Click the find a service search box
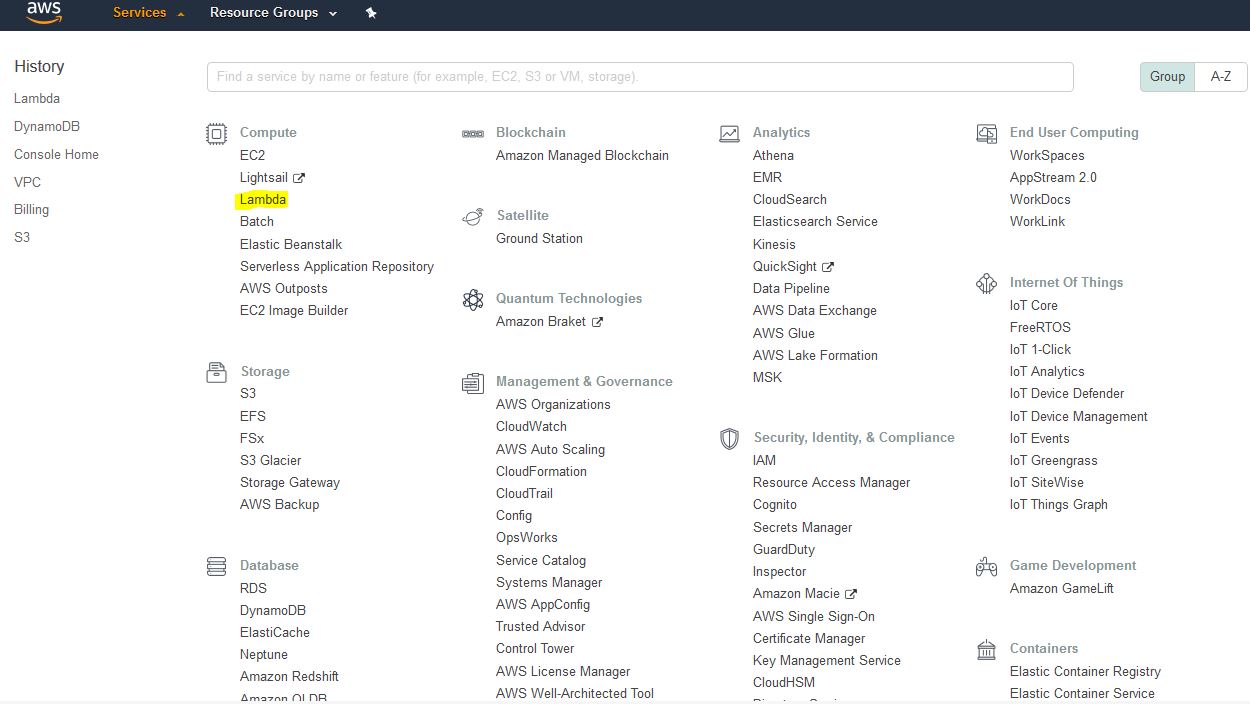 click(x=640, y=77)
